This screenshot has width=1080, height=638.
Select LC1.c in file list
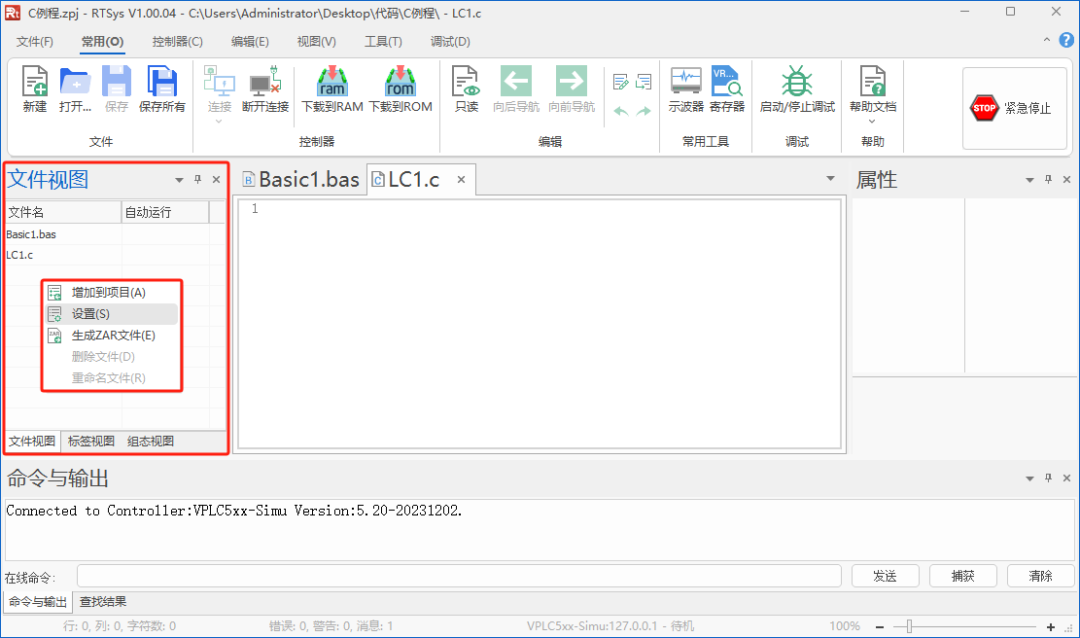(x=19, y=255)
